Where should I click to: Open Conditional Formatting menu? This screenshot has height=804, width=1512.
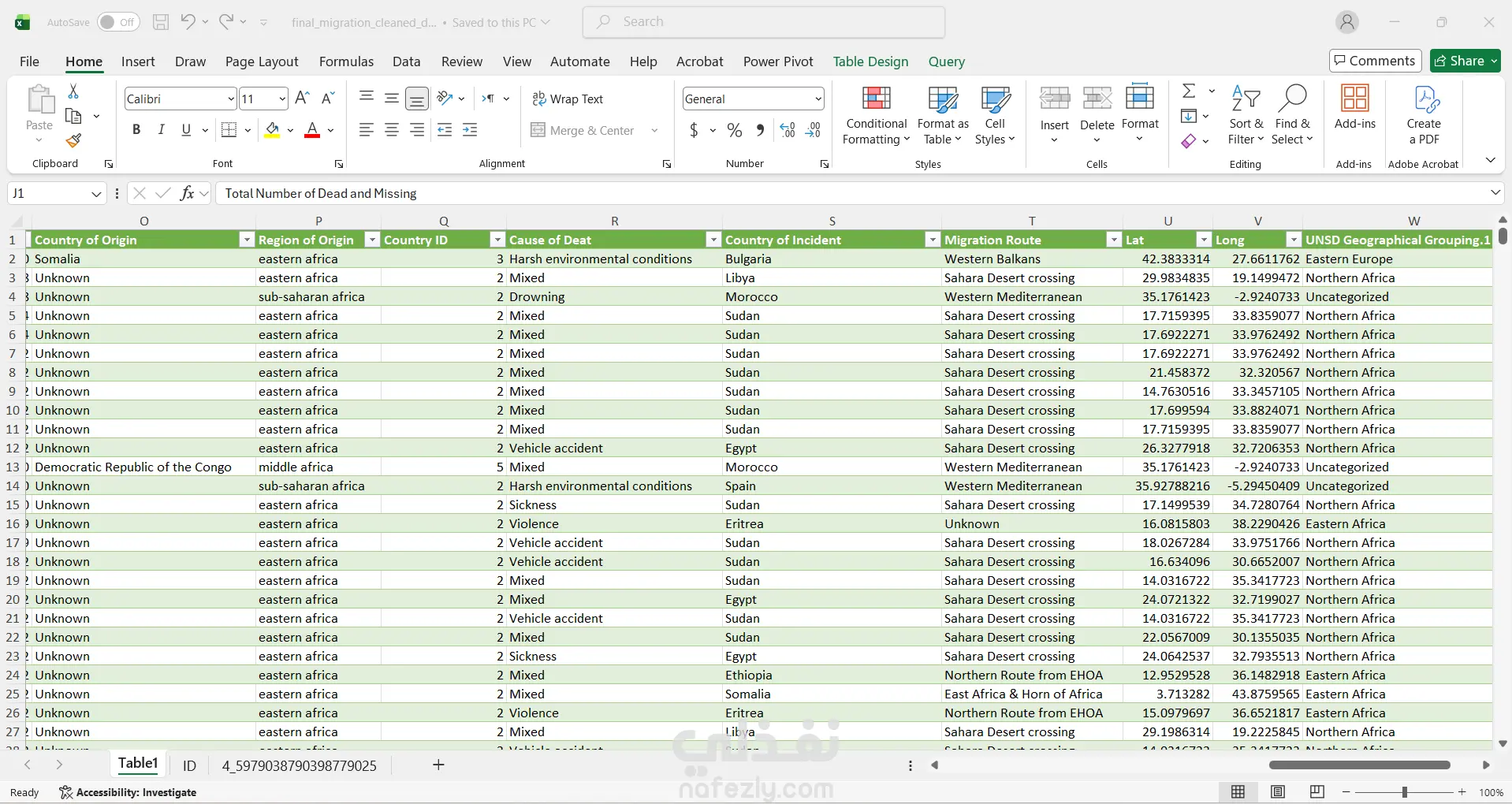876,115
